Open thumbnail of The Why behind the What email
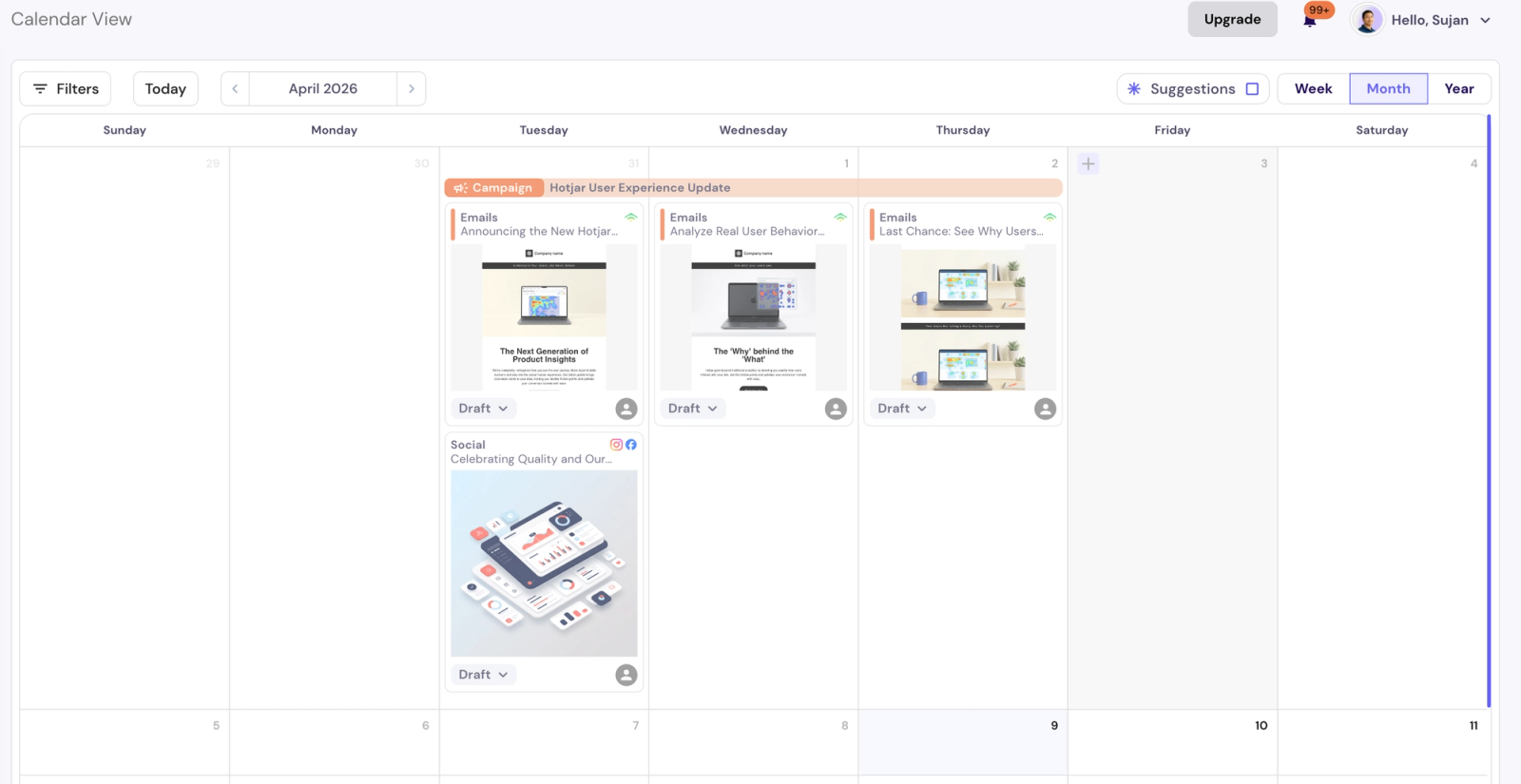This screenshot has height=784, width=1521. (x=753, y=317)
